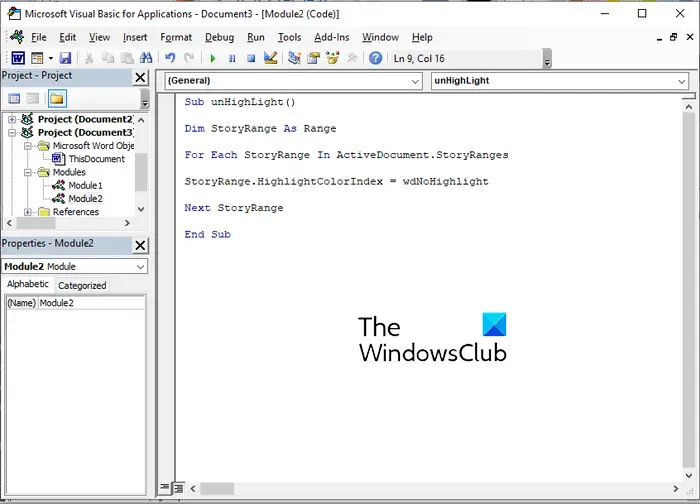The height and width of the screenshot is (504, 700).
Task: Collapse Project (Document3) tree node
Action: 12,133
